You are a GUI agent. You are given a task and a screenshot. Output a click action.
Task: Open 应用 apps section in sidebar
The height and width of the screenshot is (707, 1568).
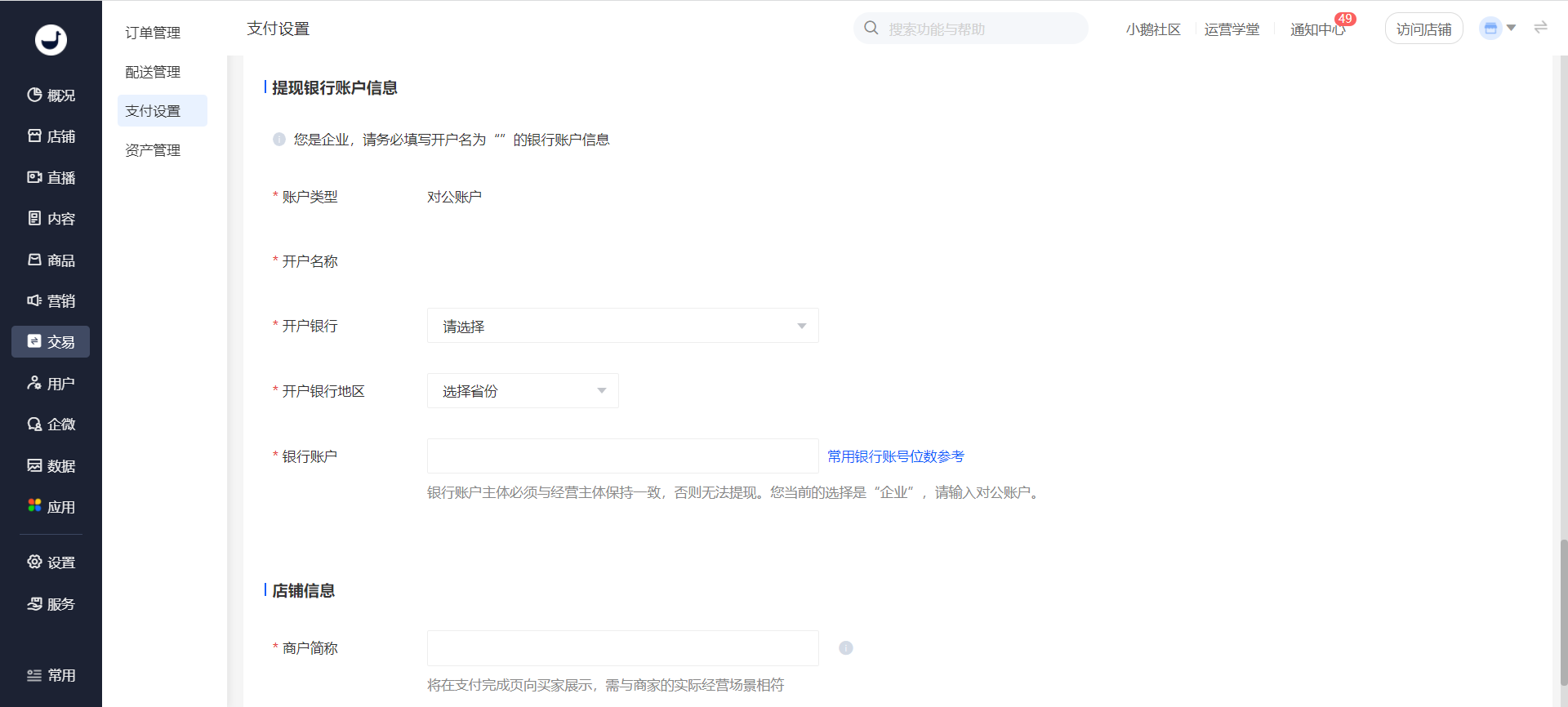click(51, 507)
